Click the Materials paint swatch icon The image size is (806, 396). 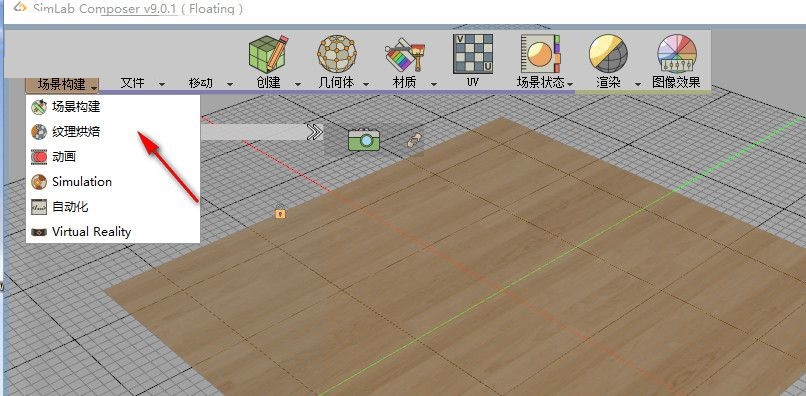[x=405, y=56]
